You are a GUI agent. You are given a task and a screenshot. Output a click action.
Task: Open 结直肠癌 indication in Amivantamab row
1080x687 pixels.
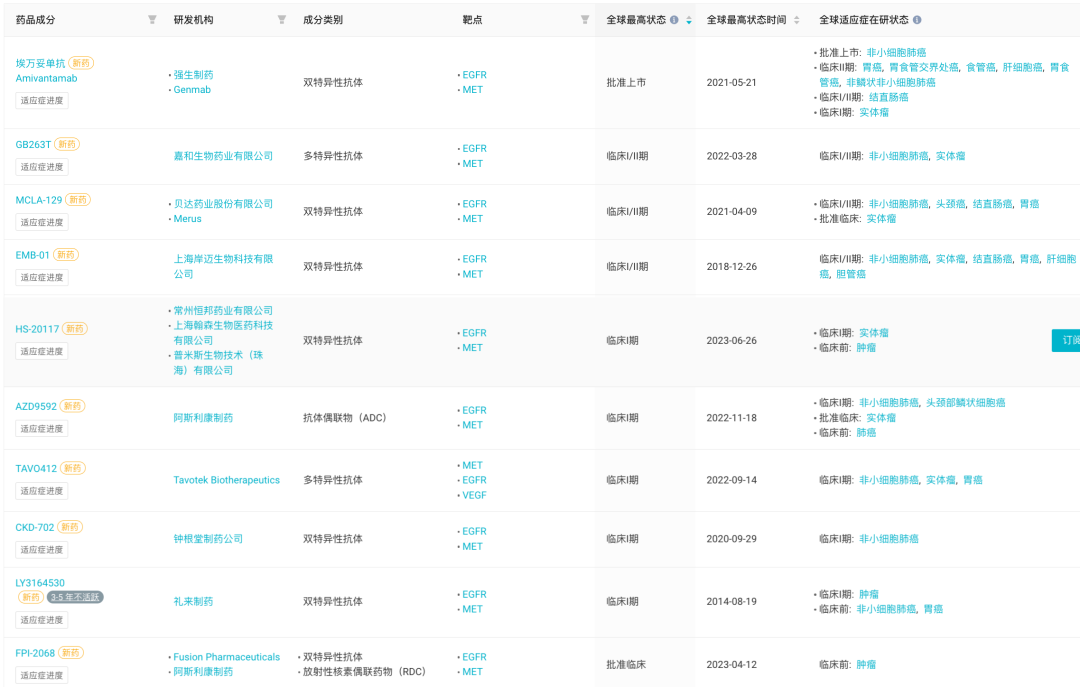(x=889, y=97)
